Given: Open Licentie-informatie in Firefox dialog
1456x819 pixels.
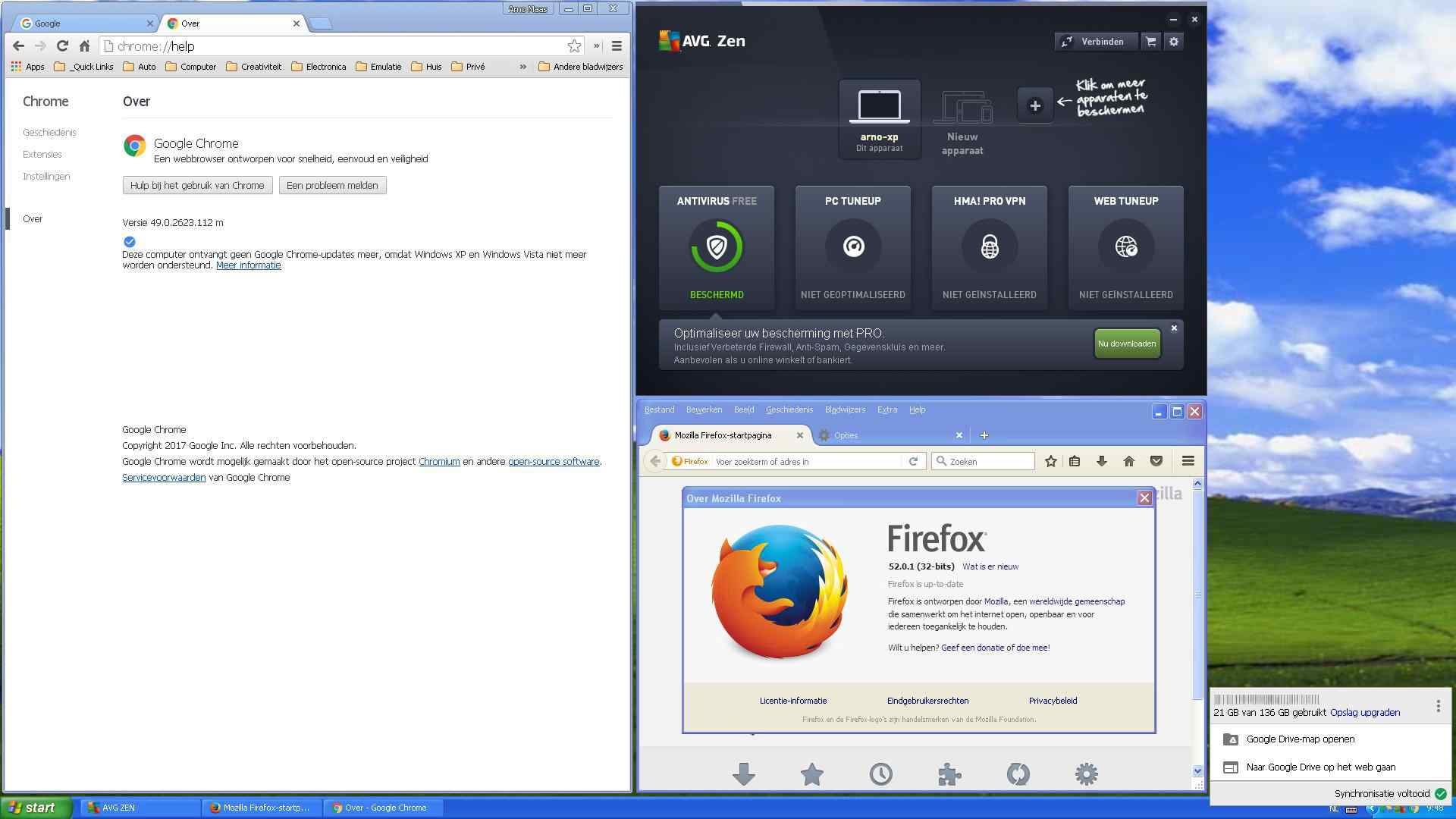Looking at the screenshot, I should pos(793,701).
